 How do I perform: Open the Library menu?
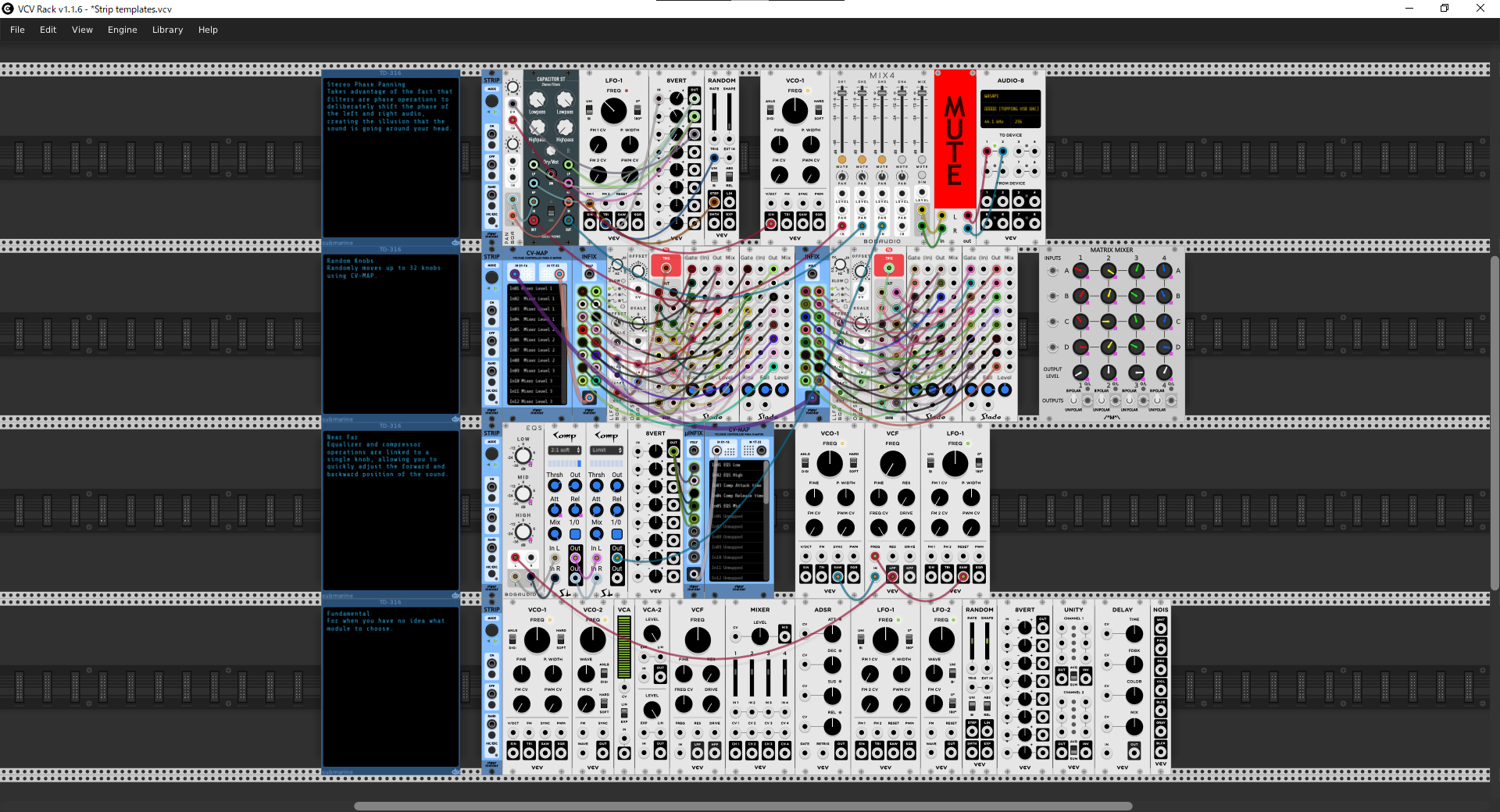(167, 30)
